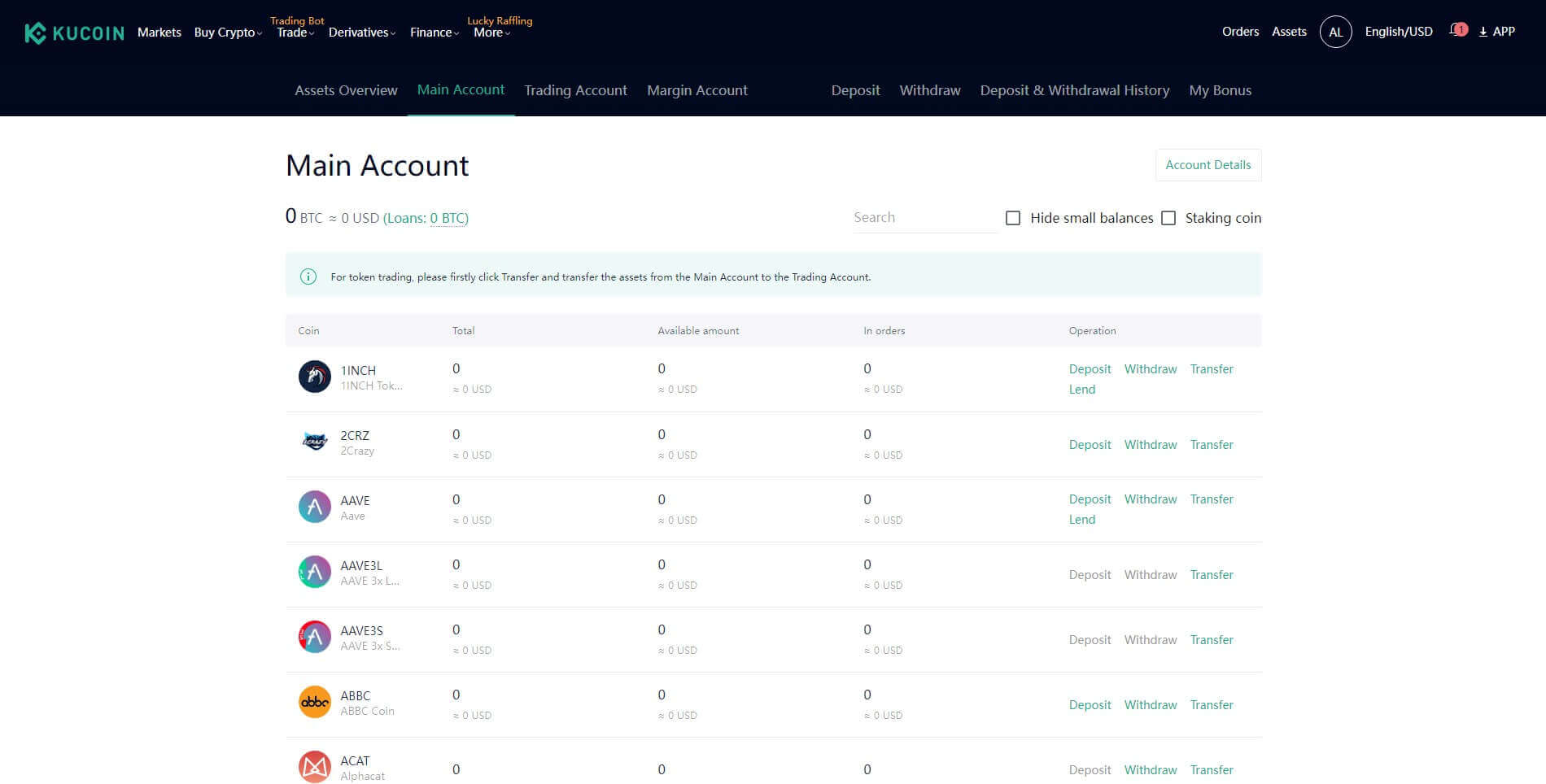Screen dimensions: 1546x784
Task: Check the Staking coin checkbox
Action: pyautogui.click(x=1168, y=218)
